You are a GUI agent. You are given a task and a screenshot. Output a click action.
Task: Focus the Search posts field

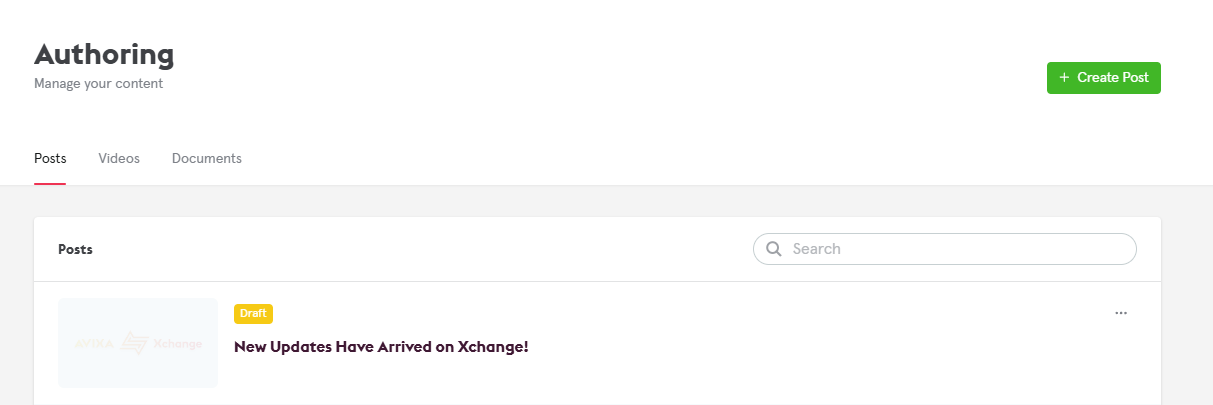[960, 249]
